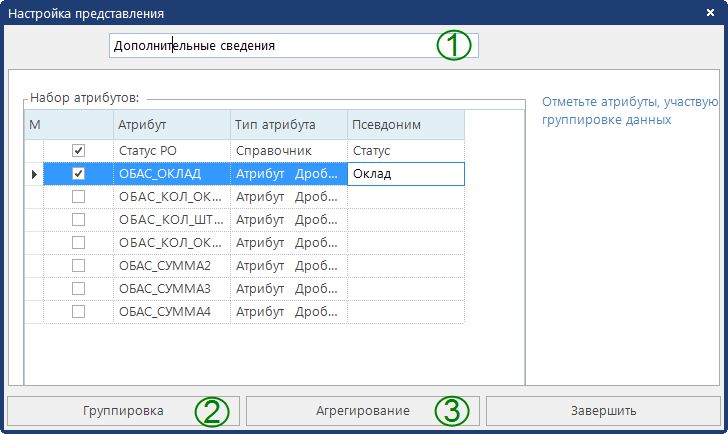Click the Псевдоним column header

405,125
